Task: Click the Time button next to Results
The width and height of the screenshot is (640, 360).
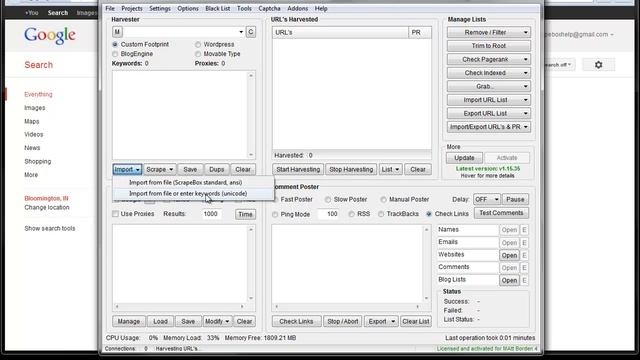Action: click(245, 214)
